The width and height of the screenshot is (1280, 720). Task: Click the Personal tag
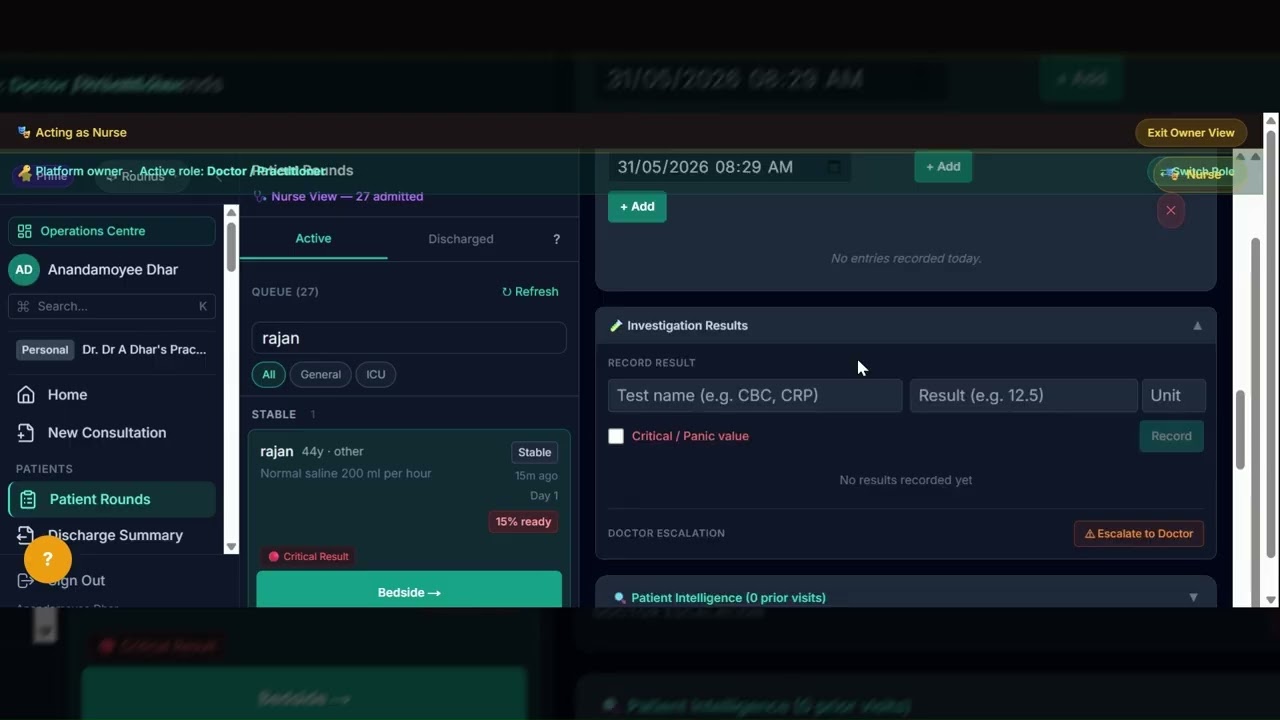click(45, 350)
